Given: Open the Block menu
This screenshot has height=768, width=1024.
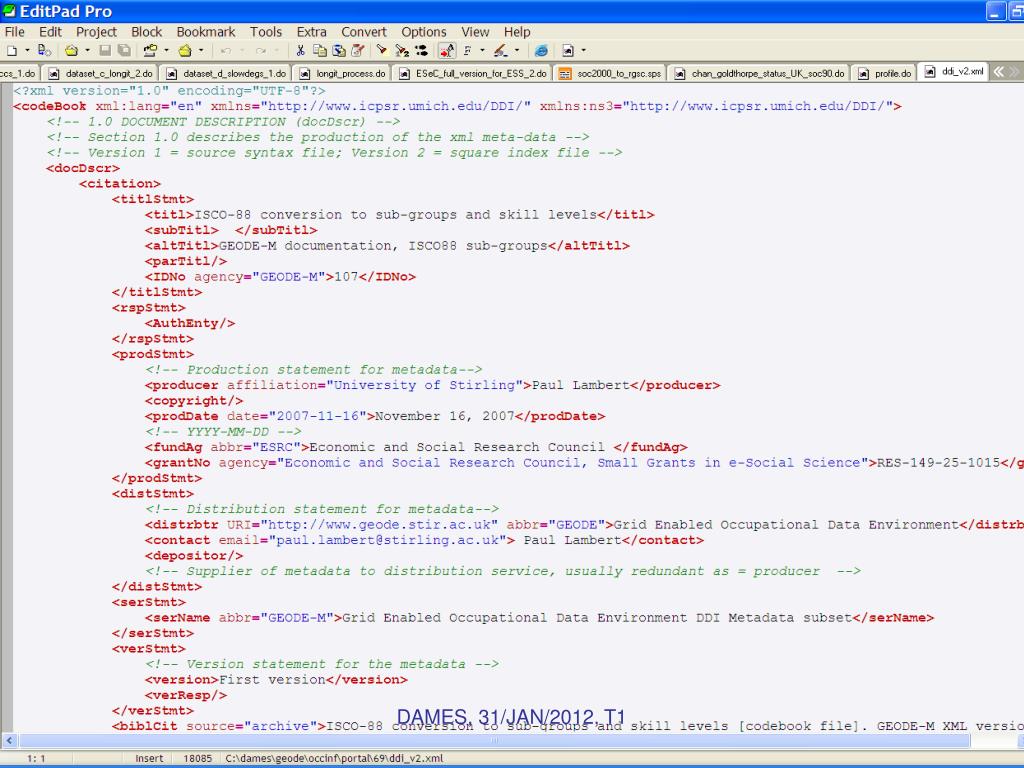Looking at the screenshot, I should 146,31.
